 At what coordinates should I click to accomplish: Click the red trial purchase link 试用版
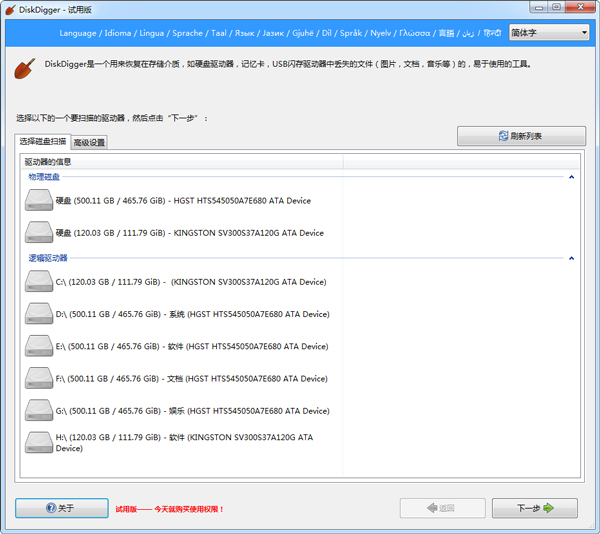point(170,509)
